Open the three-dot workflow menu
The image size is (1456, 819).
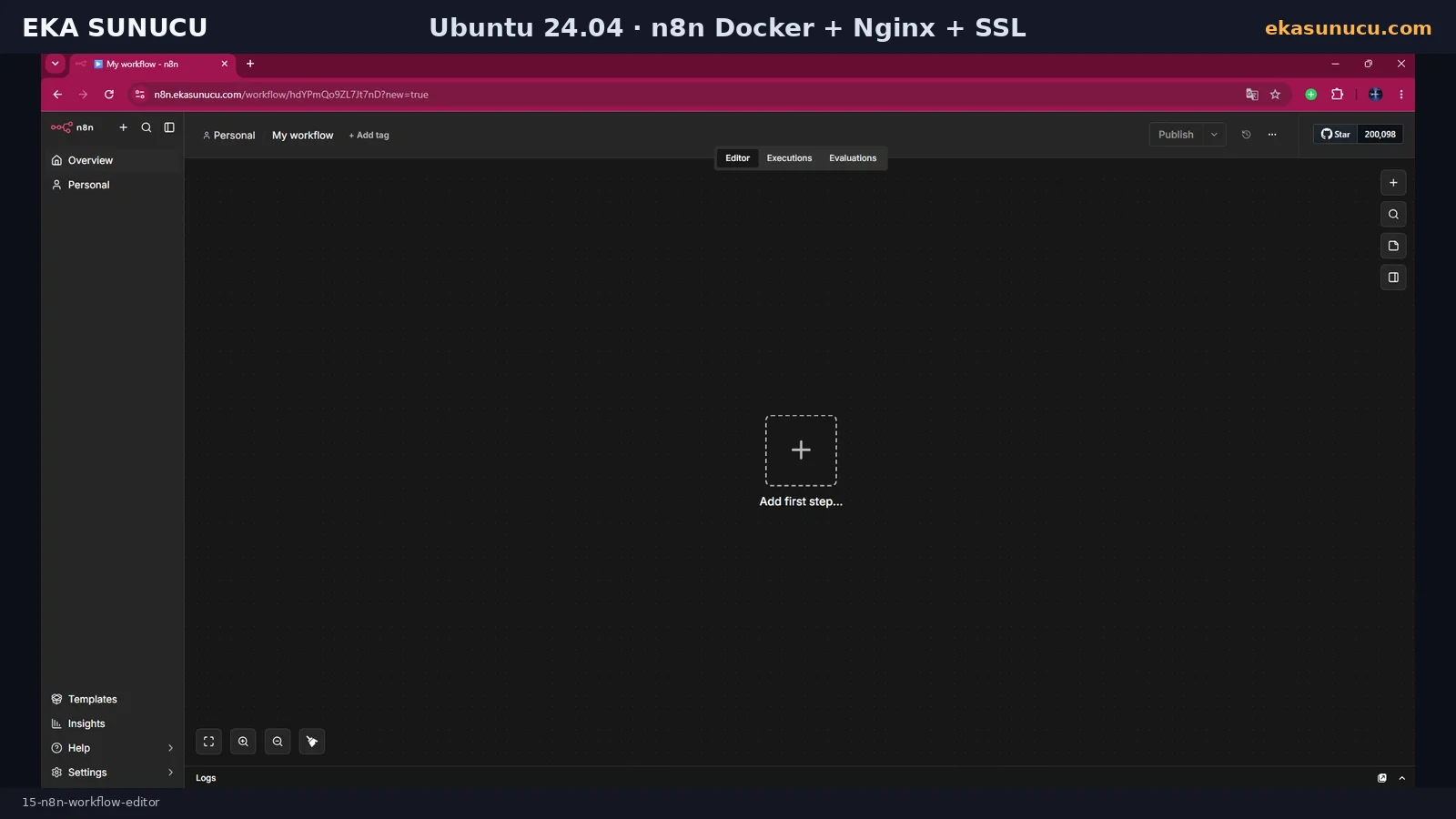pos(1272,135)
